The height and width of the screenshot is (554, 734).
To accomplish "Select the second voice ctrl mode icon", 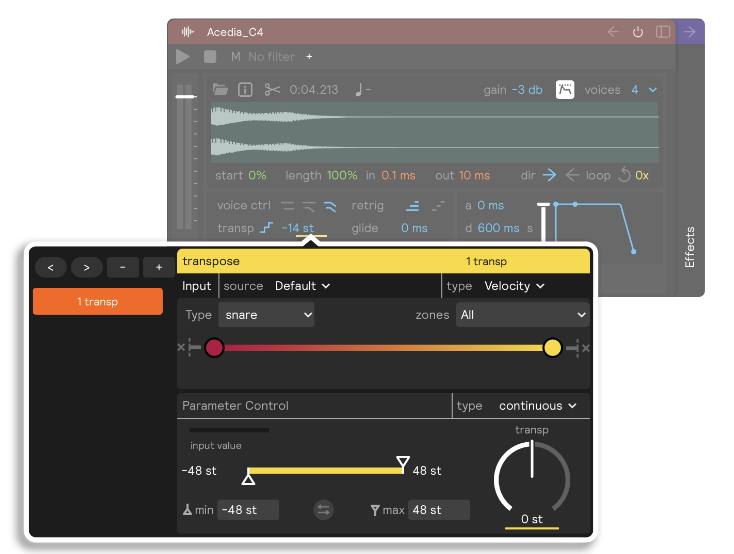I will click(309, 206).
